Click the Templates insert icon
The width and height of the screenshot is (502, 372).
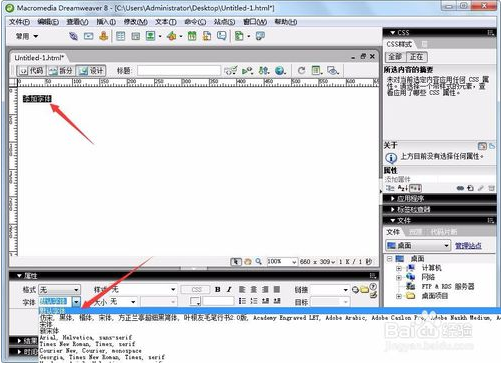pyautogui.click(x=239, y=36)
